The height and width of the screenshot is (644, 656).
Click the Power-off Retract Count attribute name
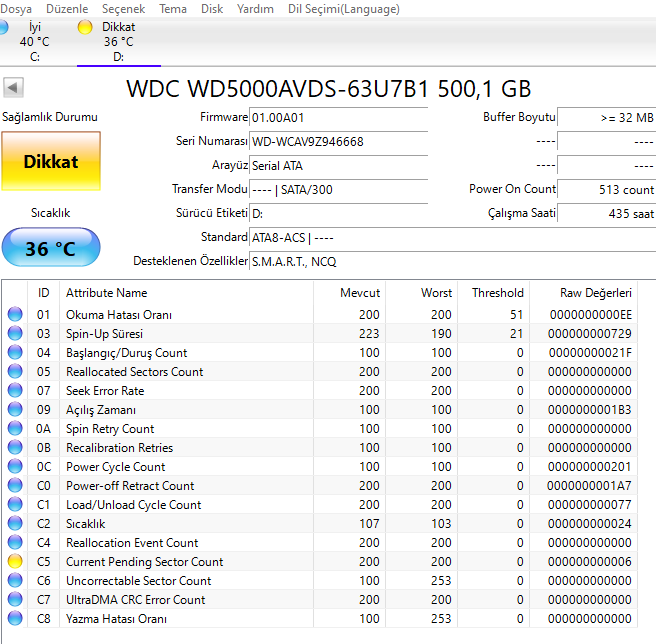point(130,486)
